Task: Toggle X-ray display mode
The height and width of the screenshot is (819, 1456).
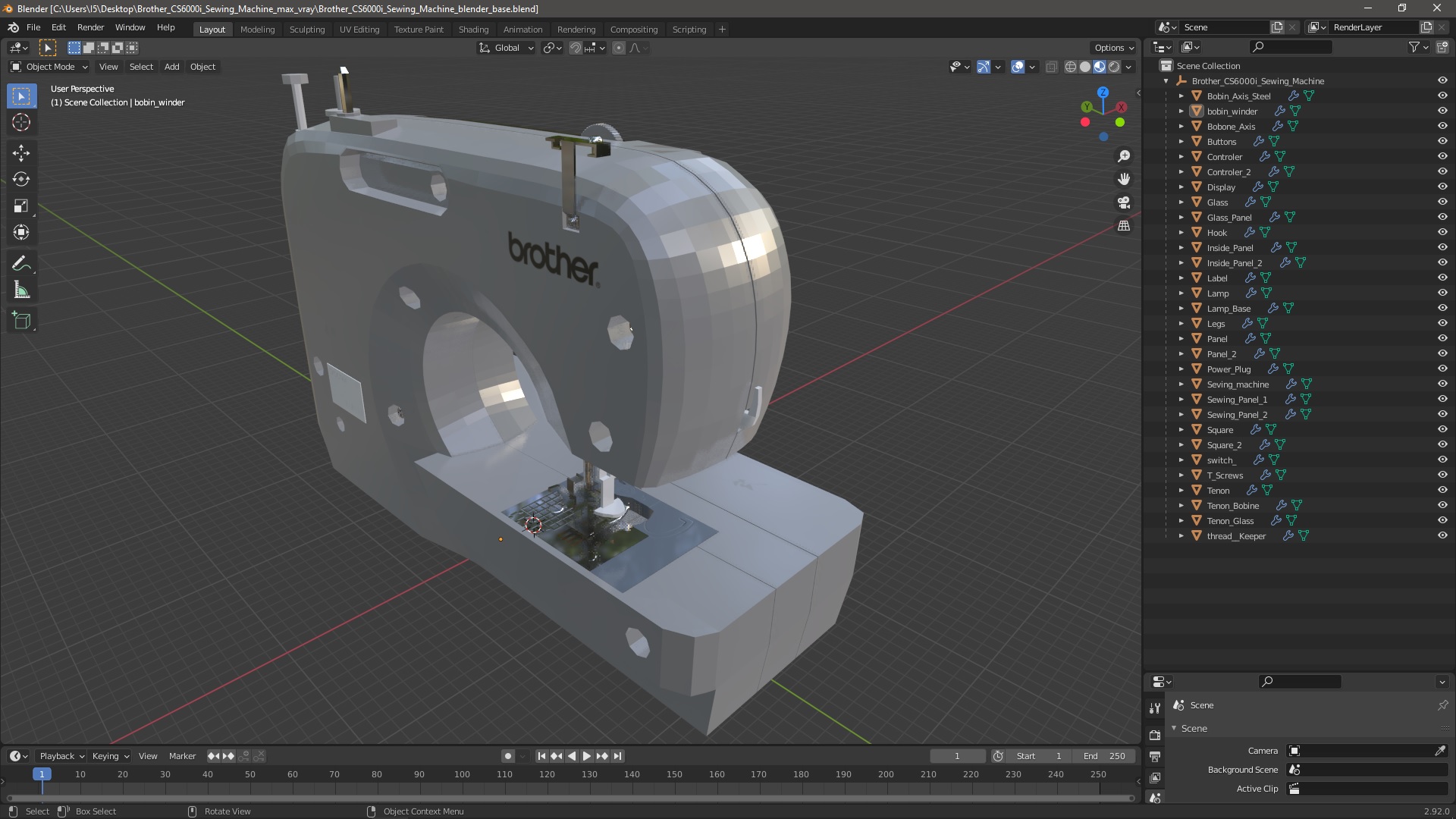Action: pos(1051,67)
